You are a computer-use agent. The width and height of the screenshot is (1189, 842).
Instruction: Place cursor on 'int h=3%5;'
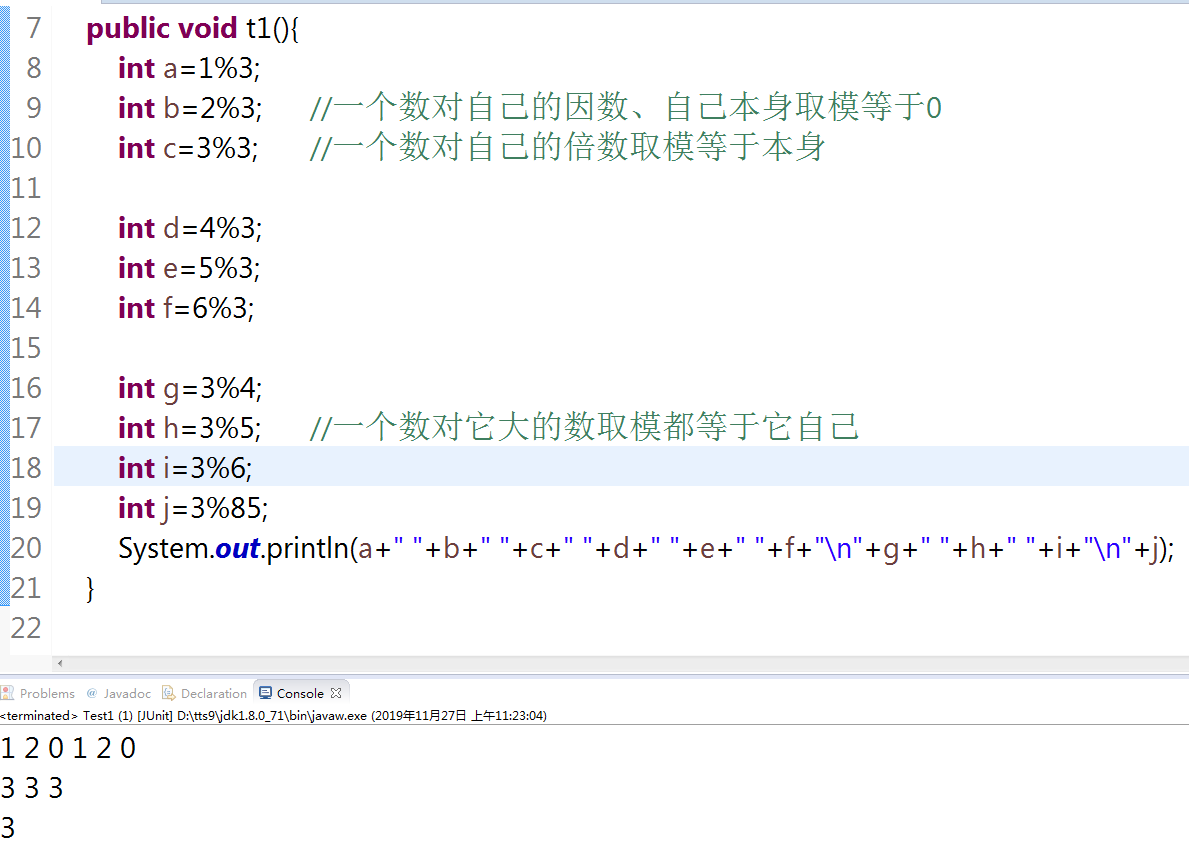click(190, 429)
